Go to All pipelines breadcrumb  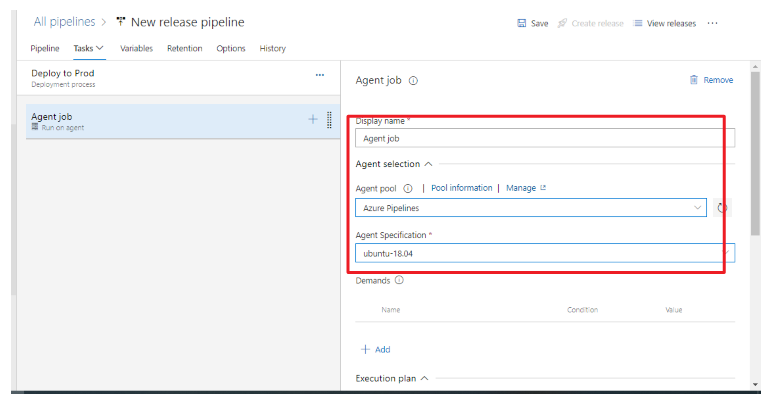point(64,22)
